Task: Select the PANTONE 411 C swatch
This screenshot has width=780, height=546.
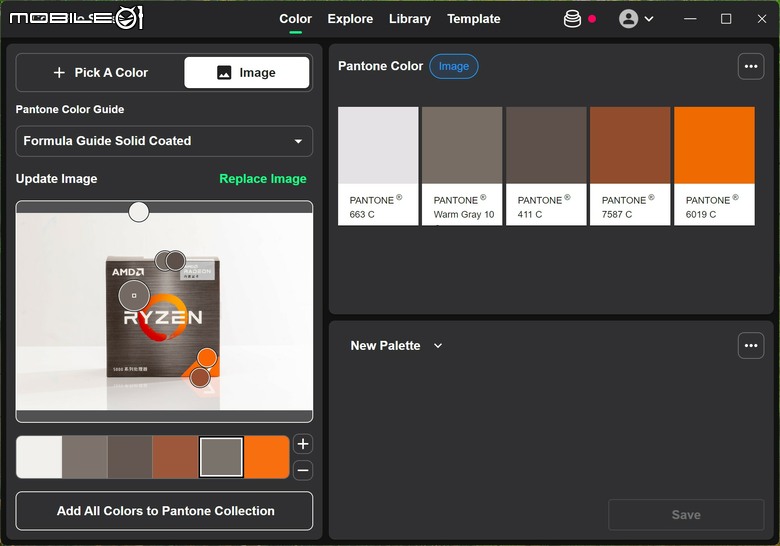Action: click(546, 166)
